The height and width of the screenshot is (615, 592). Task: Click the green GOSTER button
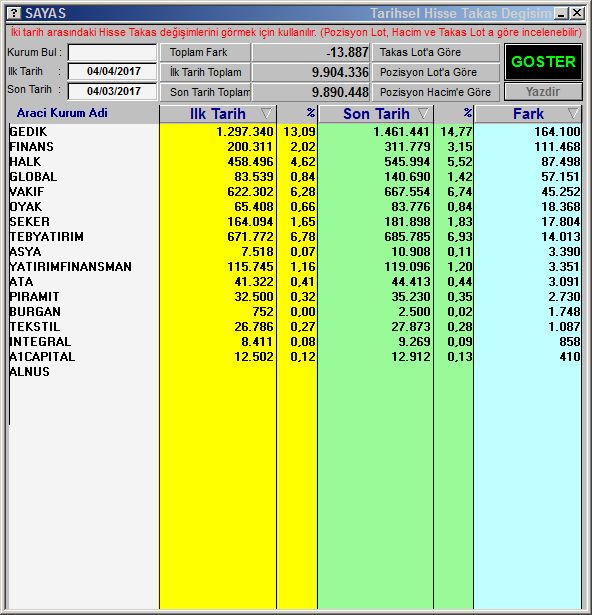click(543, 62)
